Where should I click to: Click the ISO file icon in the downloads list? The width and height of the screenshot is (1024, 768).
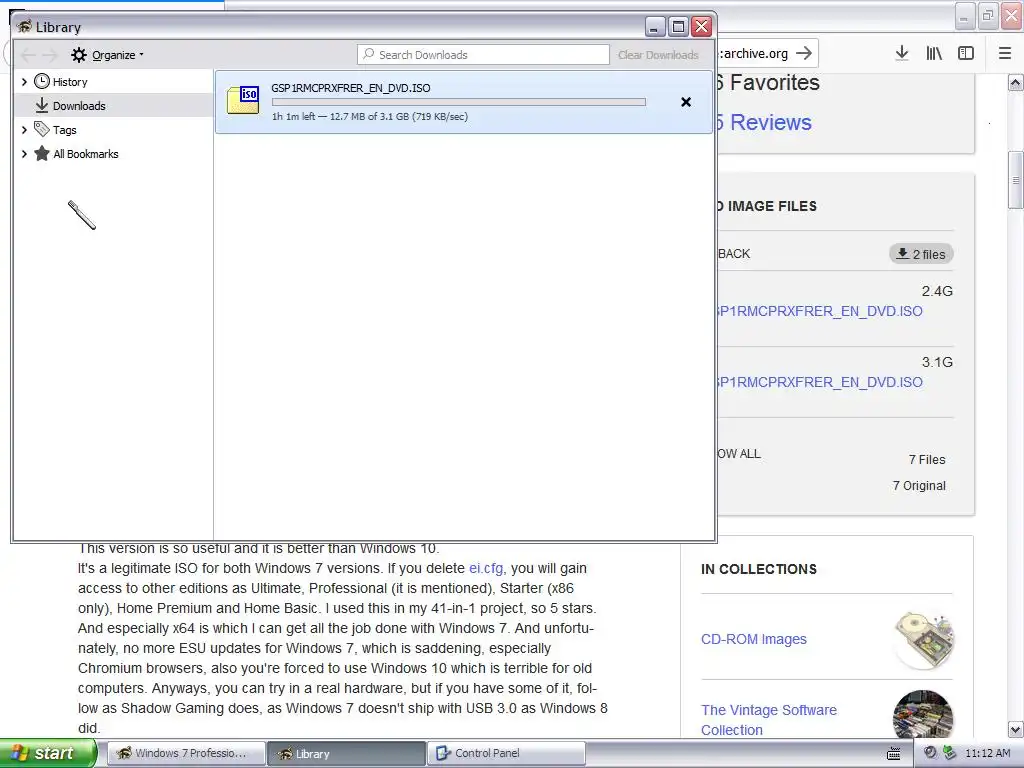[243, 101]
